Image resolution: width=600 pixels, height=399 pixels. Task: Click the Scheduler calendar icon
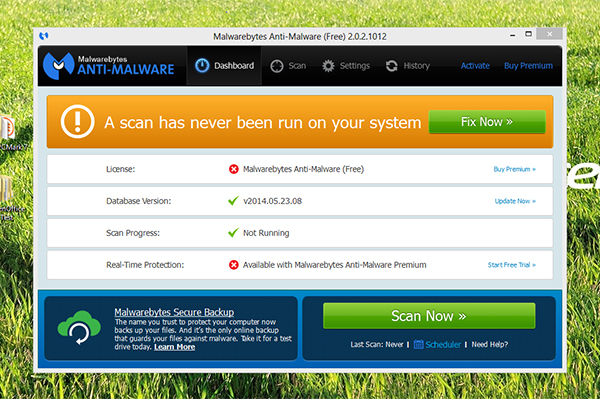[x=418, y=344]
